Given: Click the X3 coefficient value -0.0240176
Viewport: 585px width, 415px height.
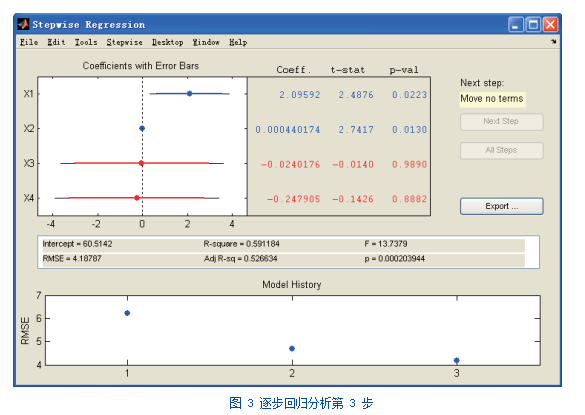Looking at the screenshot, I should [291, 164].
